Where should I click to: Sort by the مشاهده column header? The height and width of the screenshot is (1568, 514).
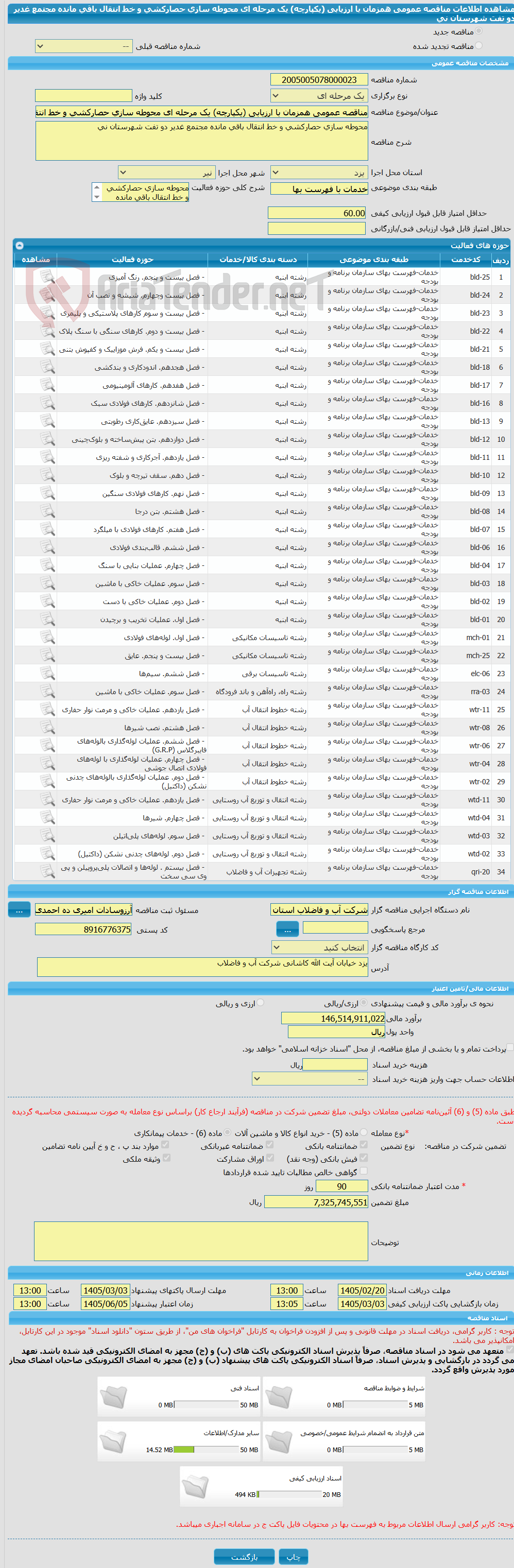(x=36, y=260)
